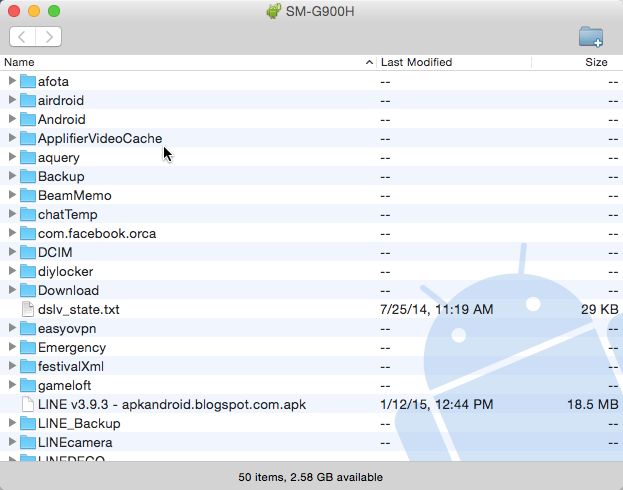623x490 pixels.
Task: Click the DCIM folder icon
Action: pyautogui.click(x=28, y=252)
